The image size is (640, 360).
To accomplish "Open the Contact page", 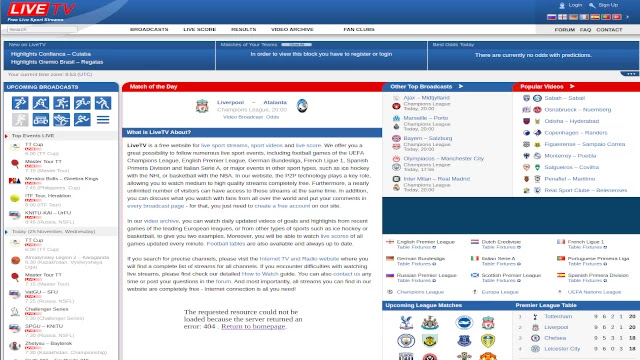I will [x=609, y=30].
